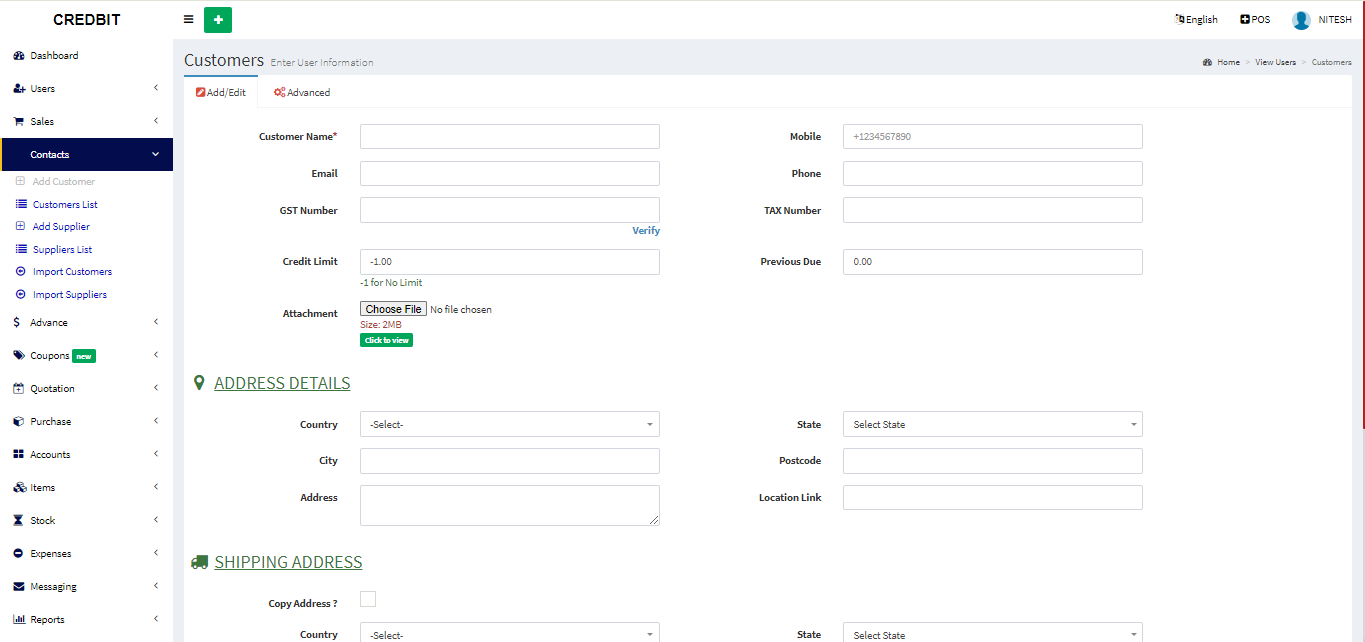Click the Verify GST link
This screenshot has width=1365, height=642.
click(646, 230)
